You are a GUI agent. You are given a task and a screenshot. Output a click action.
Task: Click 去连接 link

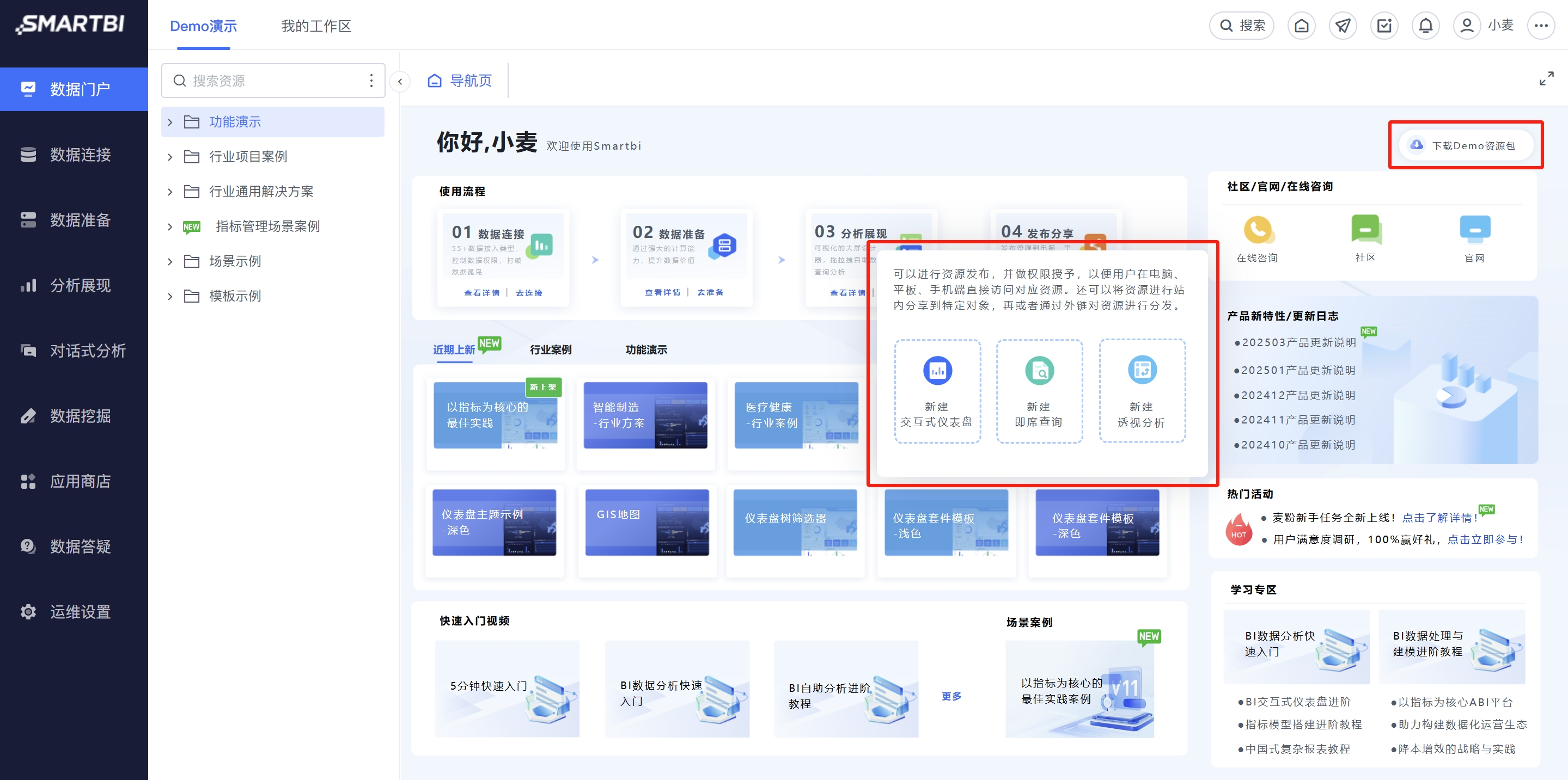pyautogui.click(x=529, y=293)
